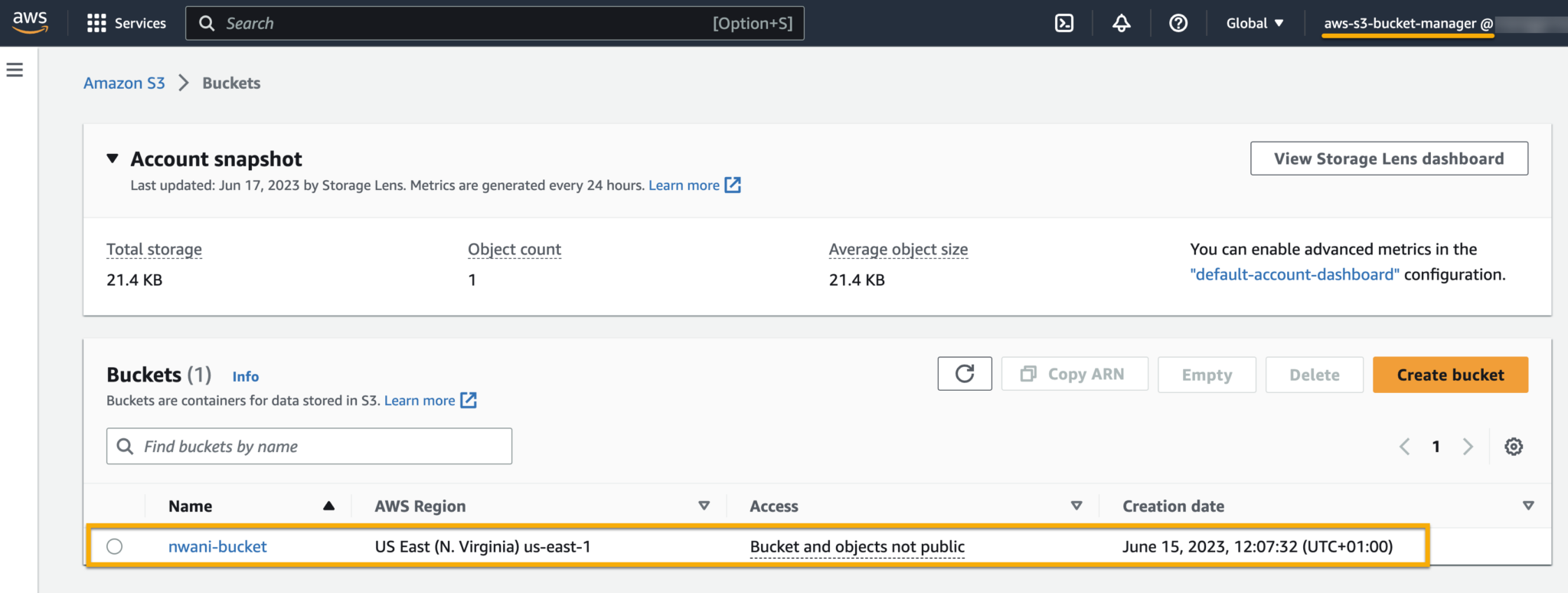Collapse the Account snapshot section
This screenshot has height=593, width=1568.
[113, 159]
